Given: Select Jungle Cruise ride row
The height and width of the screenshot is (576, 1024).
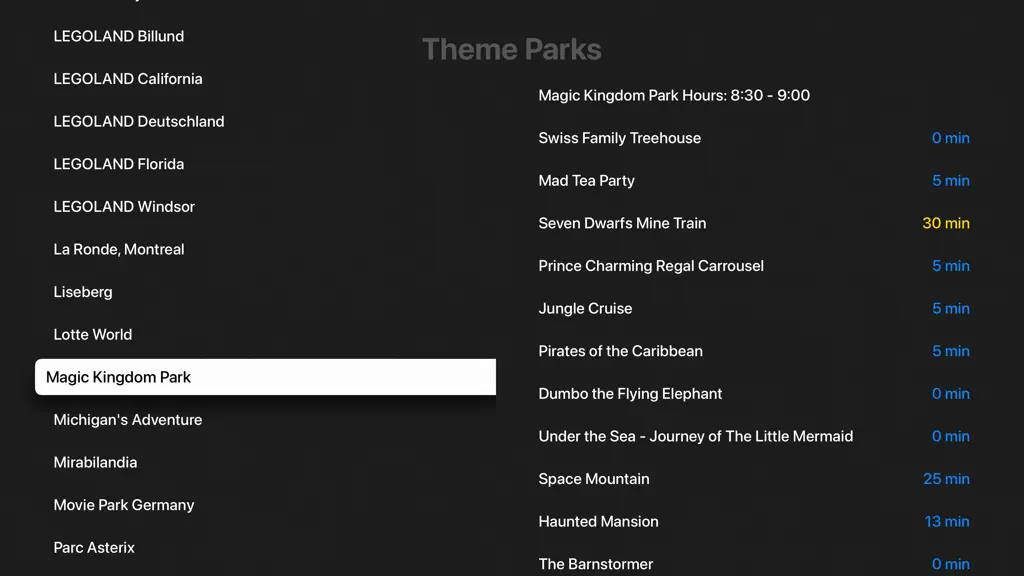Looking at the screenshot, I should (754, 308).
